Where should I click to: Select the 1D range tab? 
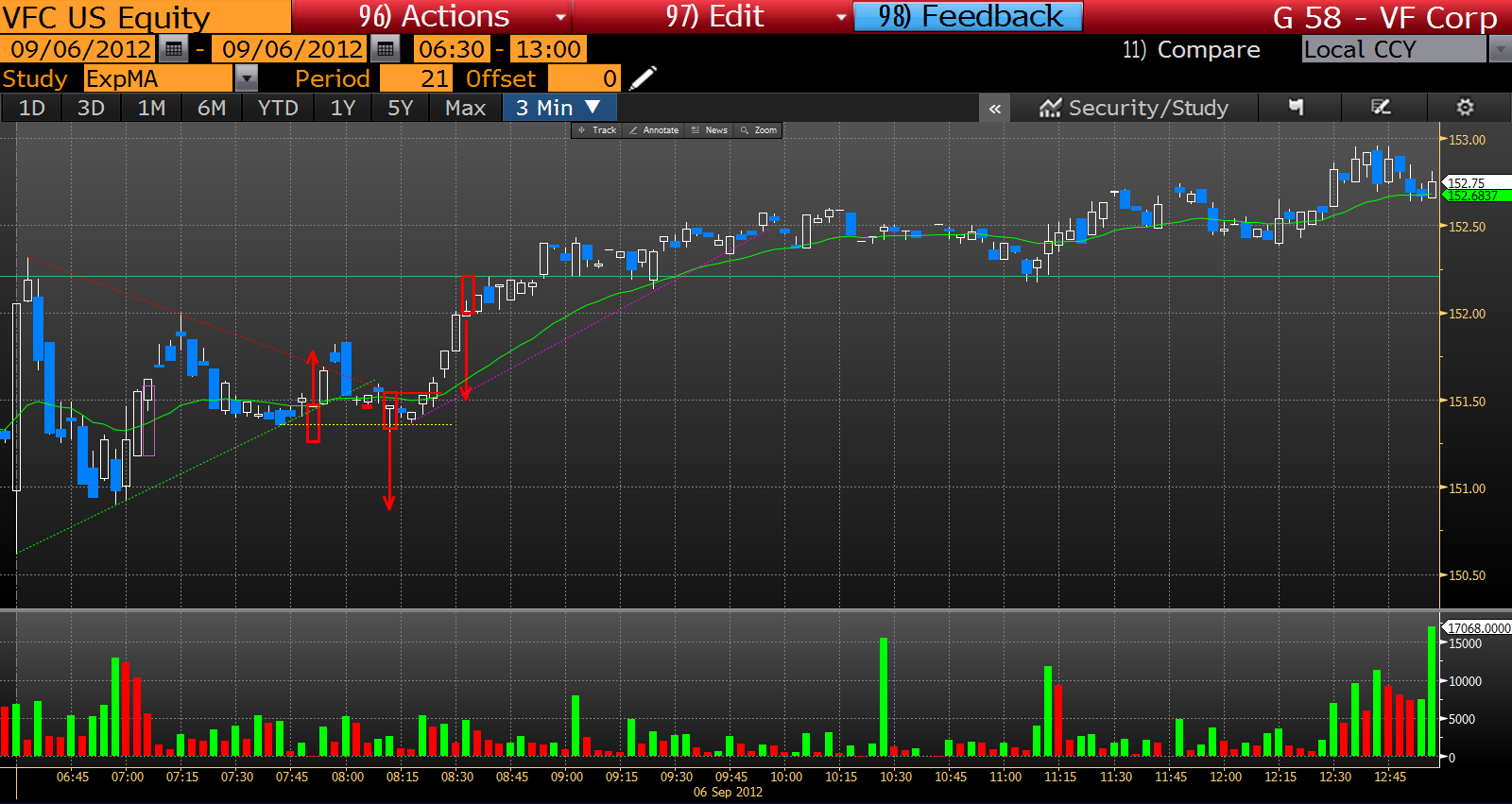pyautogui.click(x=32, y=108)
